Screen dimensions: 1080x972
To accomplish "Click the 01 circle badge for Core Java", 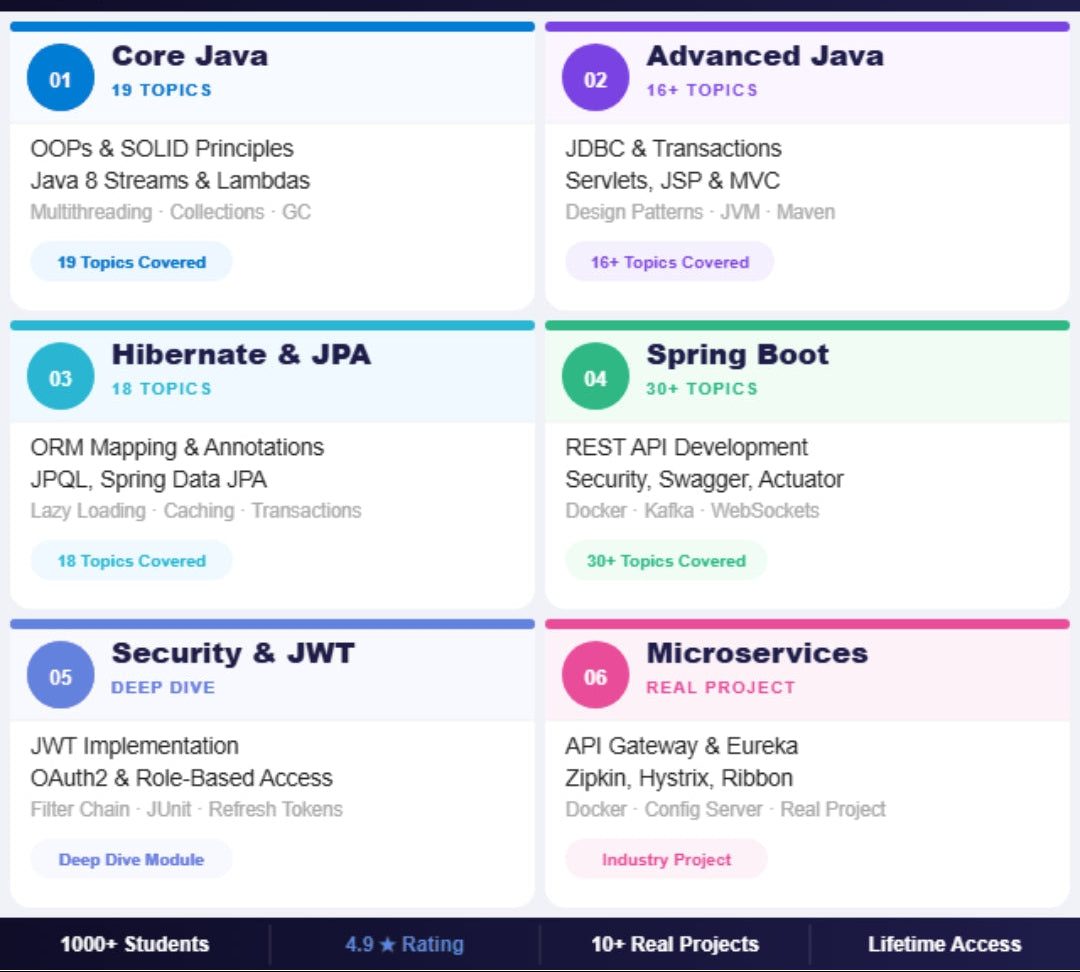I will pyautogui.click(x=61, y=78).
